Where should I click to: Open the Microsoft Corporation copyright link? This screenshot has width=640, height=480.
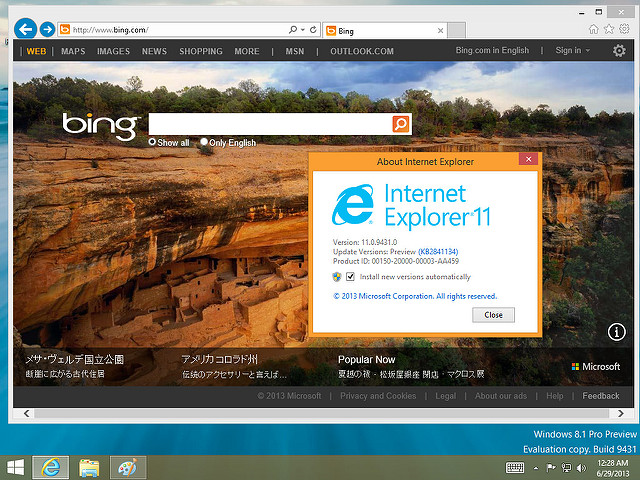pyautogui.click(x=415, y=296)
